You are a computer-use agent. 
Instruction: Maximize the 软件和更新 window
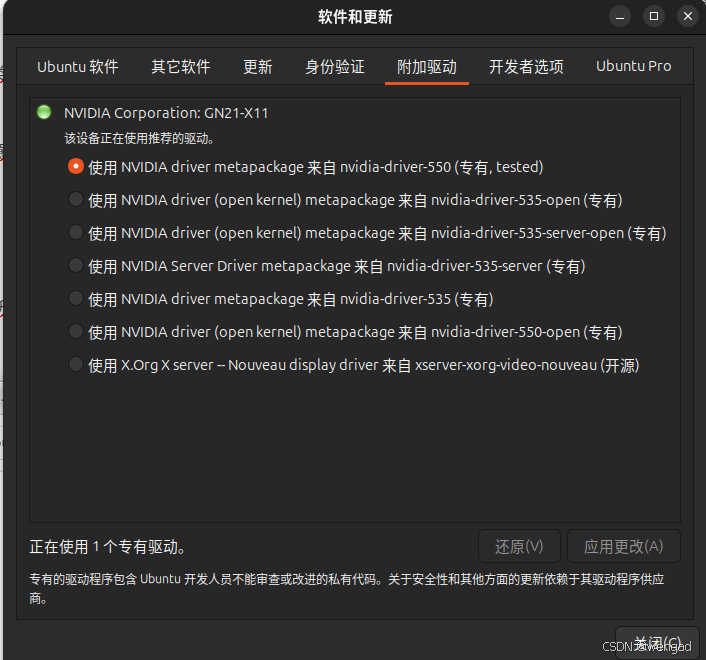654,17
